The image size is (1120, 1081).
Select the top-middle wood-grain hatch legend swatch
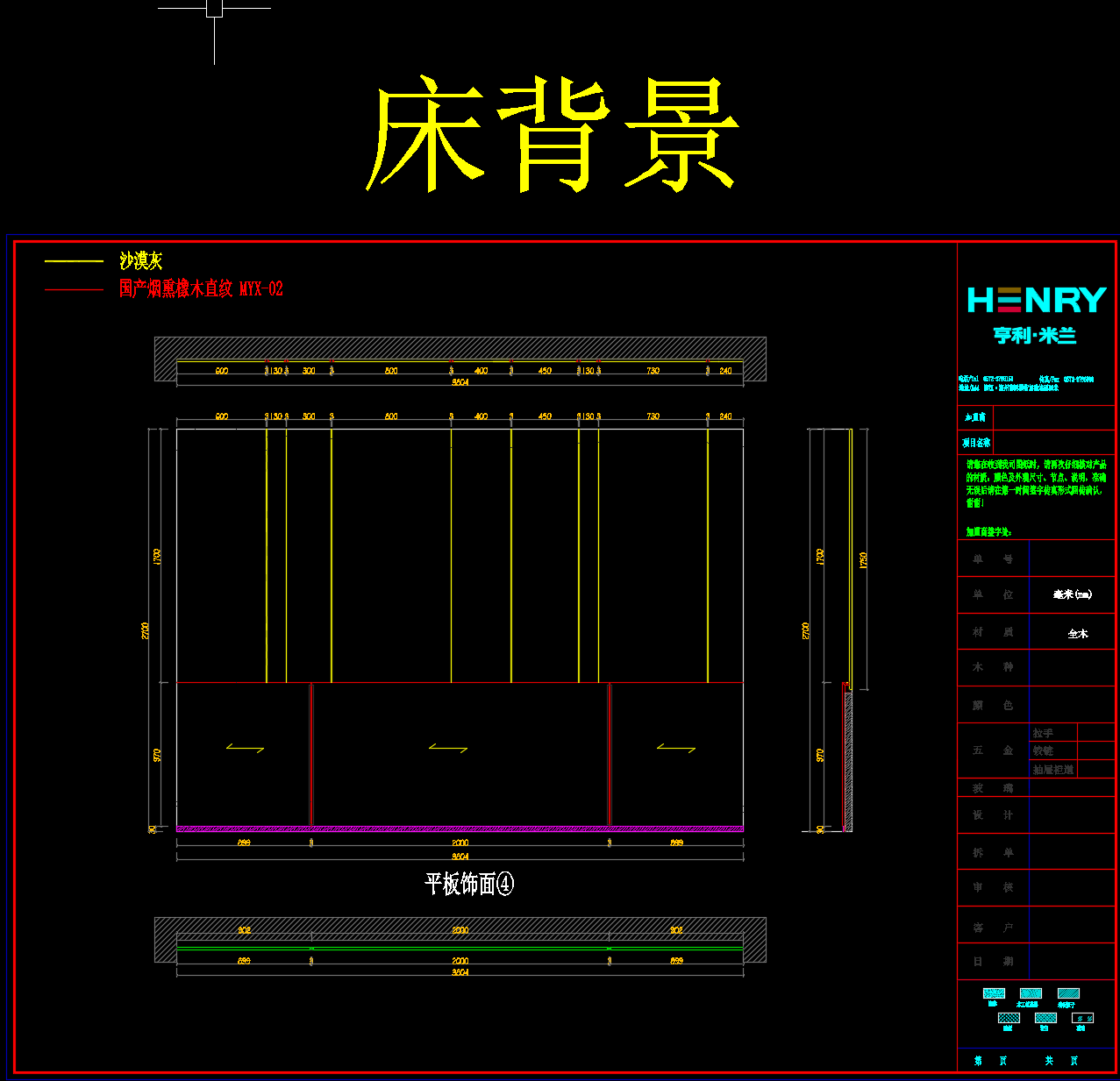coord(1031,993)
